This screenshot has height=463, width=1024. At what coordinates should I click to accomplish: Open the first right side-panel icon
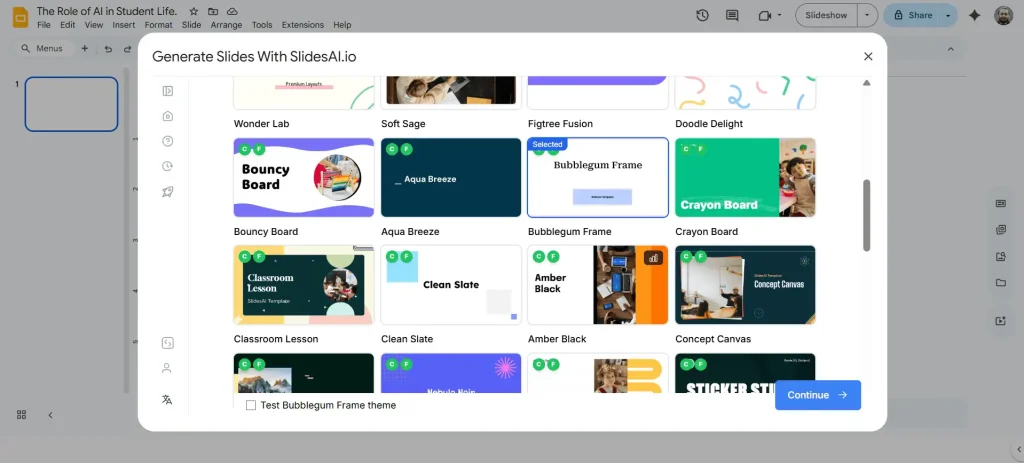tap(1000, 203)
